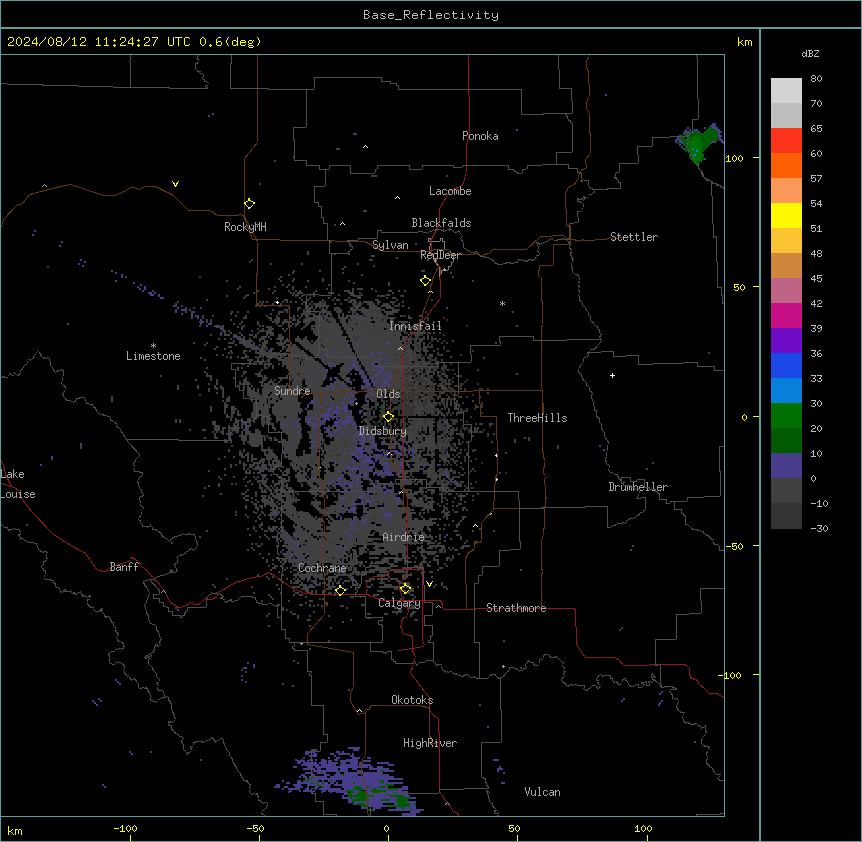Click the yellow marker above Calgary label
The image size is (862, 842).
click(405, 589)
